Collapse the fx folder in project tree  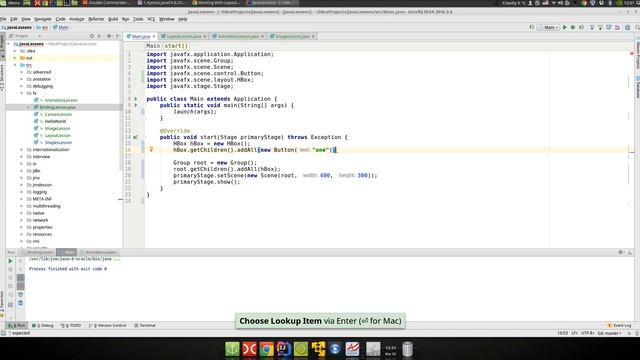point(22,93)
